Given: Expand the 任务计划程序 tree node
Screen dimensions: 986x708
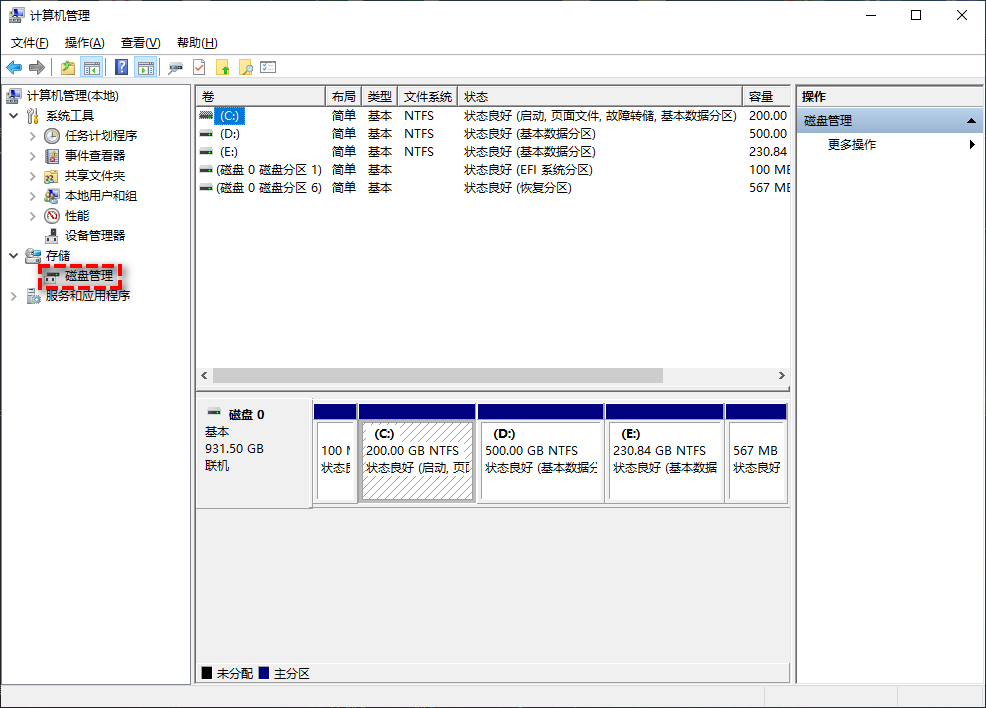Looking at the screenshot, I should click(32, 136).
